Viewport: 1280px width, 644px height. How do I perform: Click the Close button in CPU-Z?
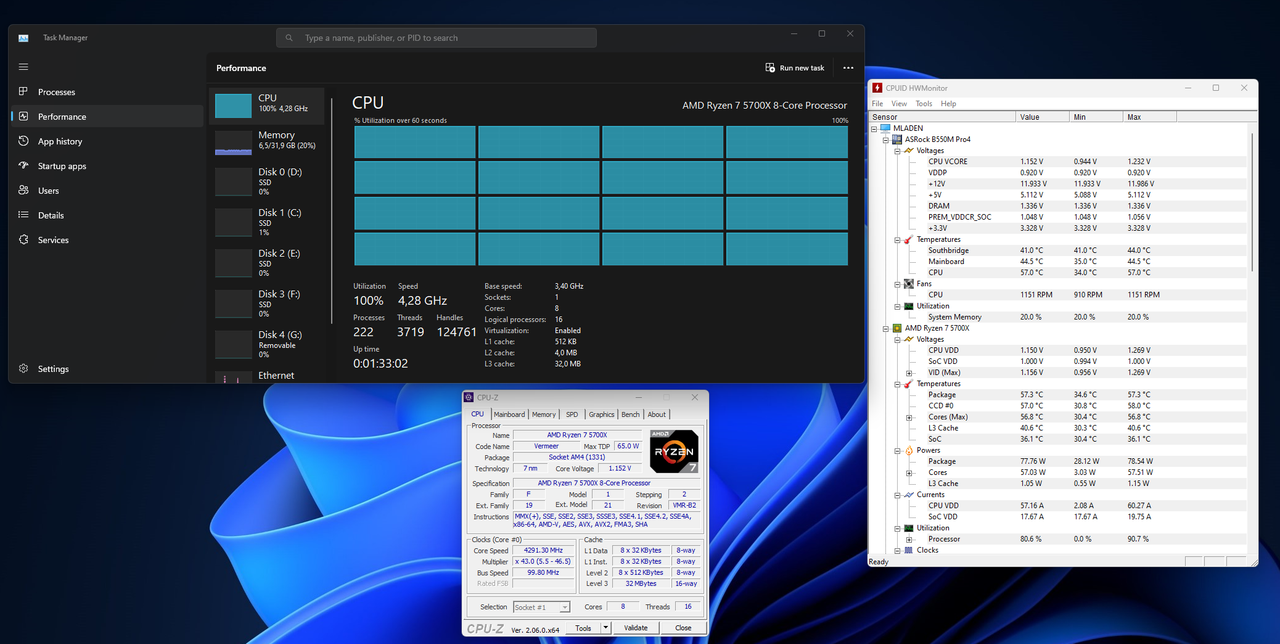click(683, 628)
